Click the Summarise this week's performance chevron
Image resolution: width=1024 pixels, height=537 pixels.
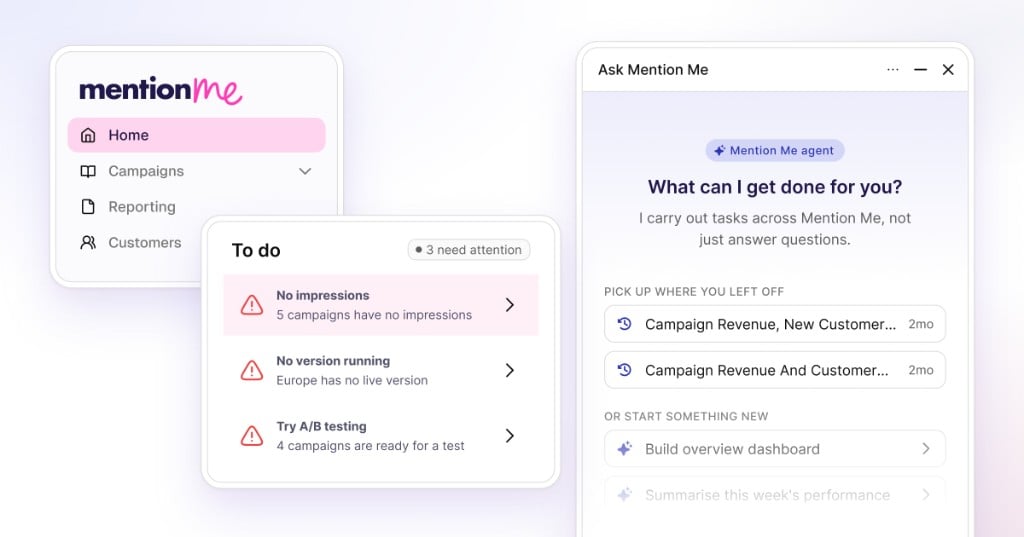click(x=925, y=495)
